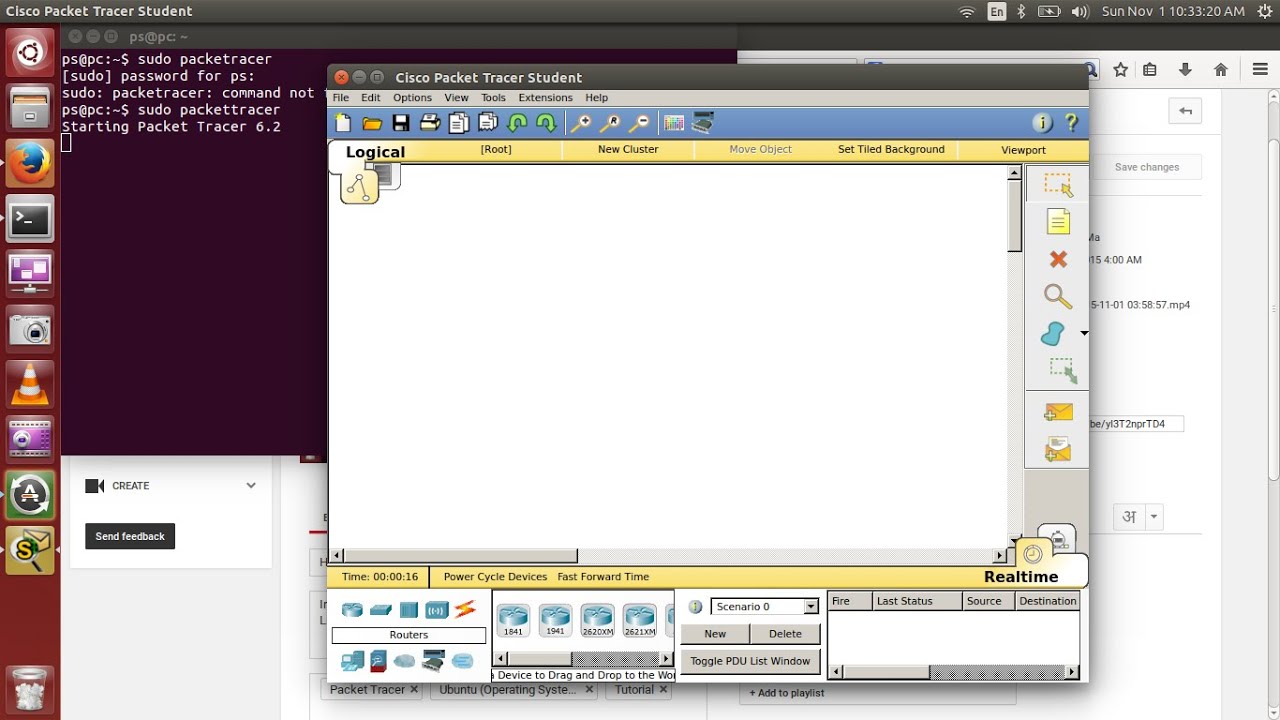
Task: Create a New scenario
Action: pyautogui.click(x=715, y=633)
